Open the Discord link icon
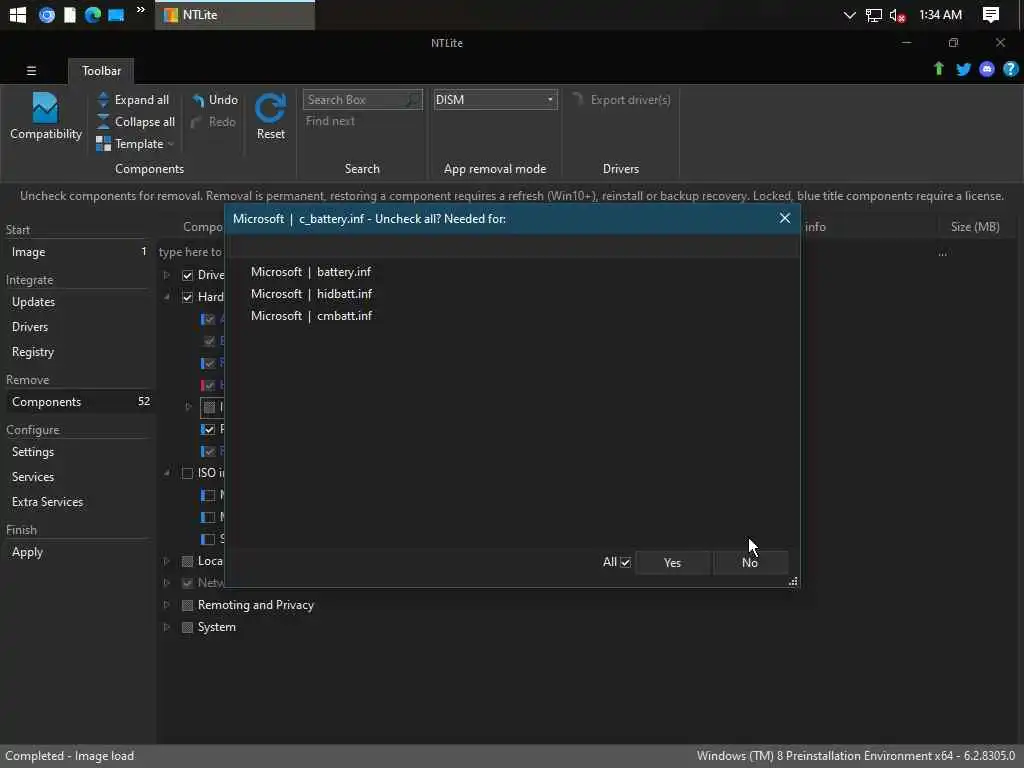The width and height of the screenshot is (1024, 768). [987, 69]
